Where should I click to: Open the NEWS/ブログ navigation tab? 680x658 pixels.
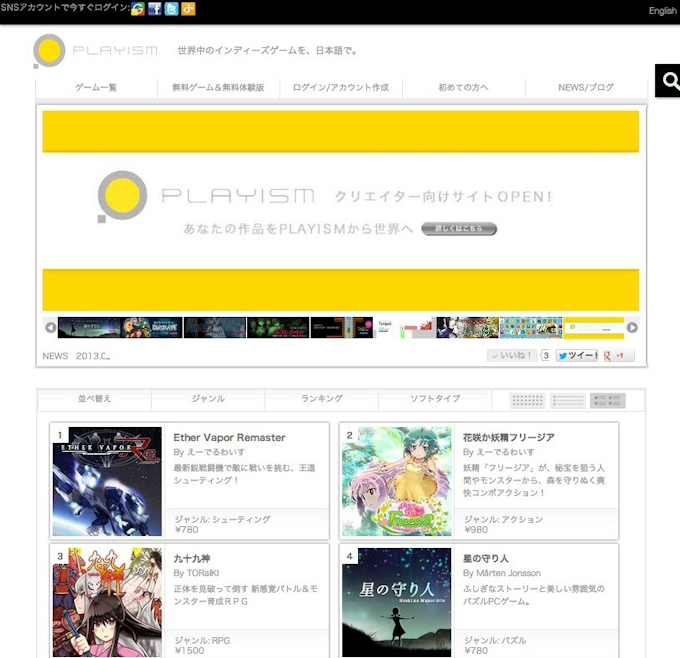pyautogui.click(x=586, y=88)
